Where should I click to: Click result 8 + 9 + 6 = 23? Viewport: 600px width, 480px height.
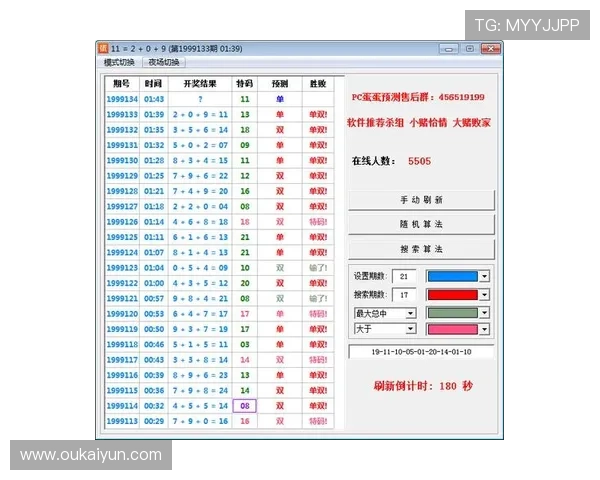pyautogui.click(x=200, y=375)
